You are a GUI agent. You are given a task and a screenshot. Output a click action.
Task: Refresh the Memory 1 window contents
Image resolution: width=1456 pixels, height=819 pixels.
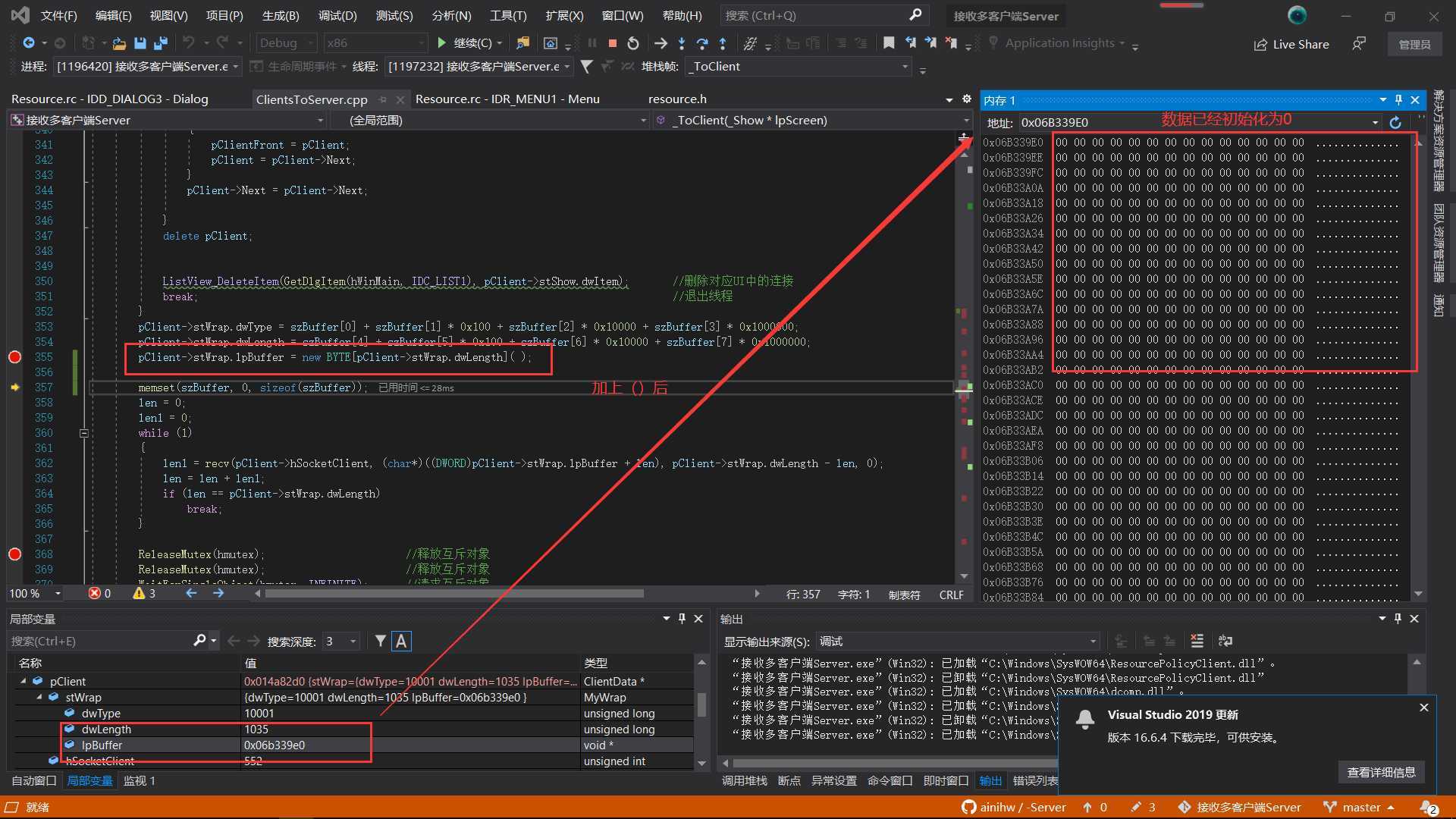click(x=1395, y=122)
